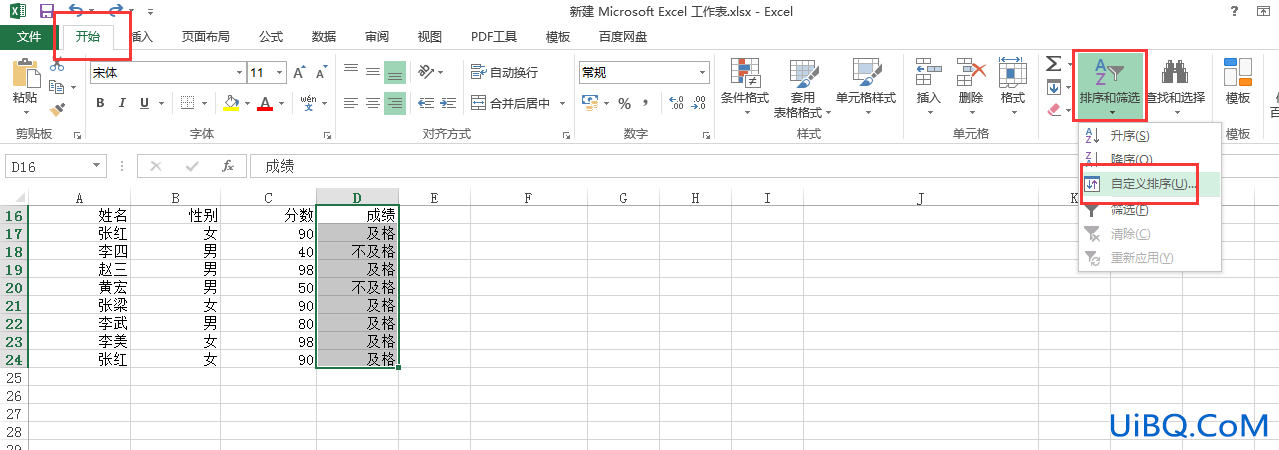Click the Increase Decimal icon
Screen dimensions: 1279x450
(677, 103)
